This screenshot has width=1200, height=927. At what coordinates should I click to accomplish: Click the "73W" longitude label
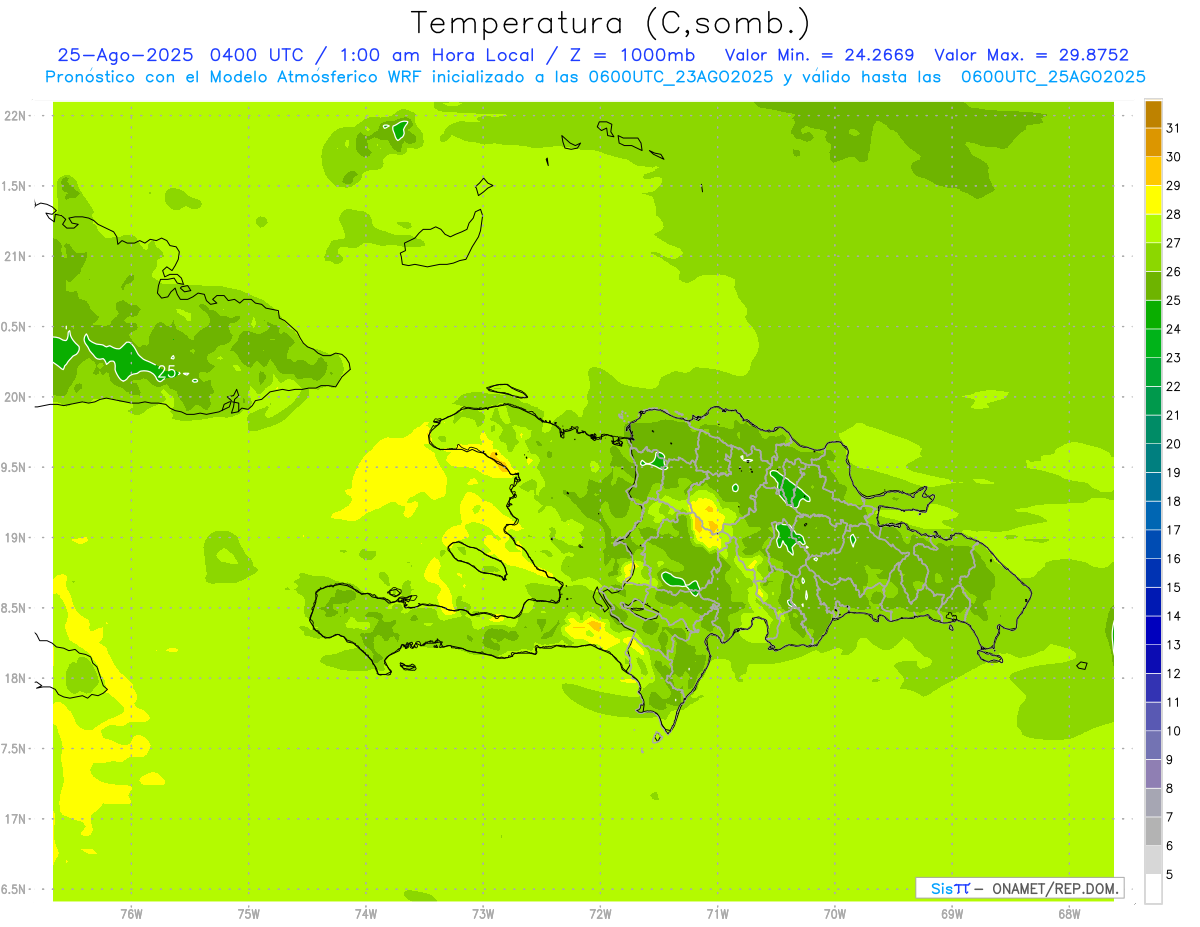coord(483,913)
